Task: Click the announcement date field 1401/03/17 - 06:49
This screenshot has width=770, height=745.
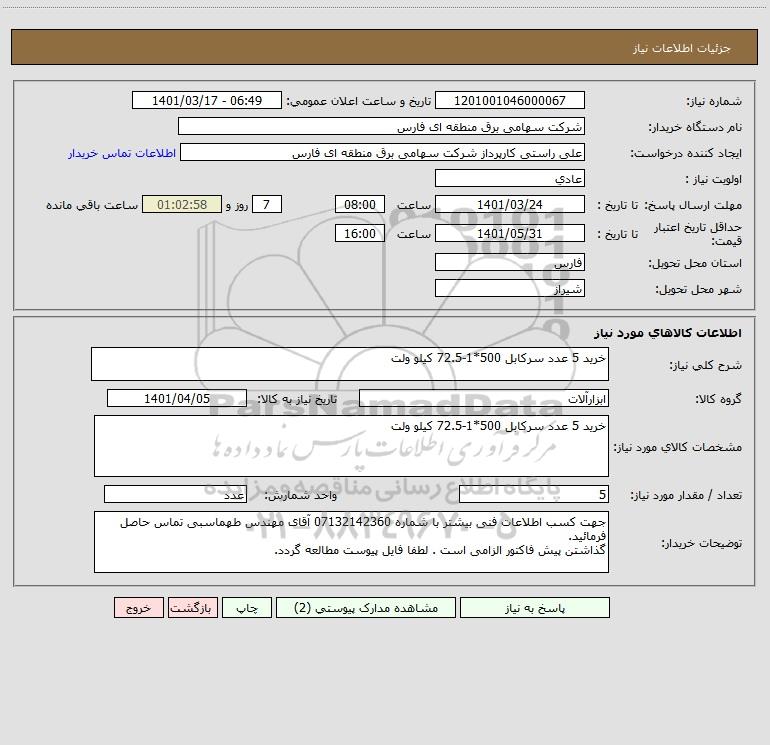Action: point(207,100)
